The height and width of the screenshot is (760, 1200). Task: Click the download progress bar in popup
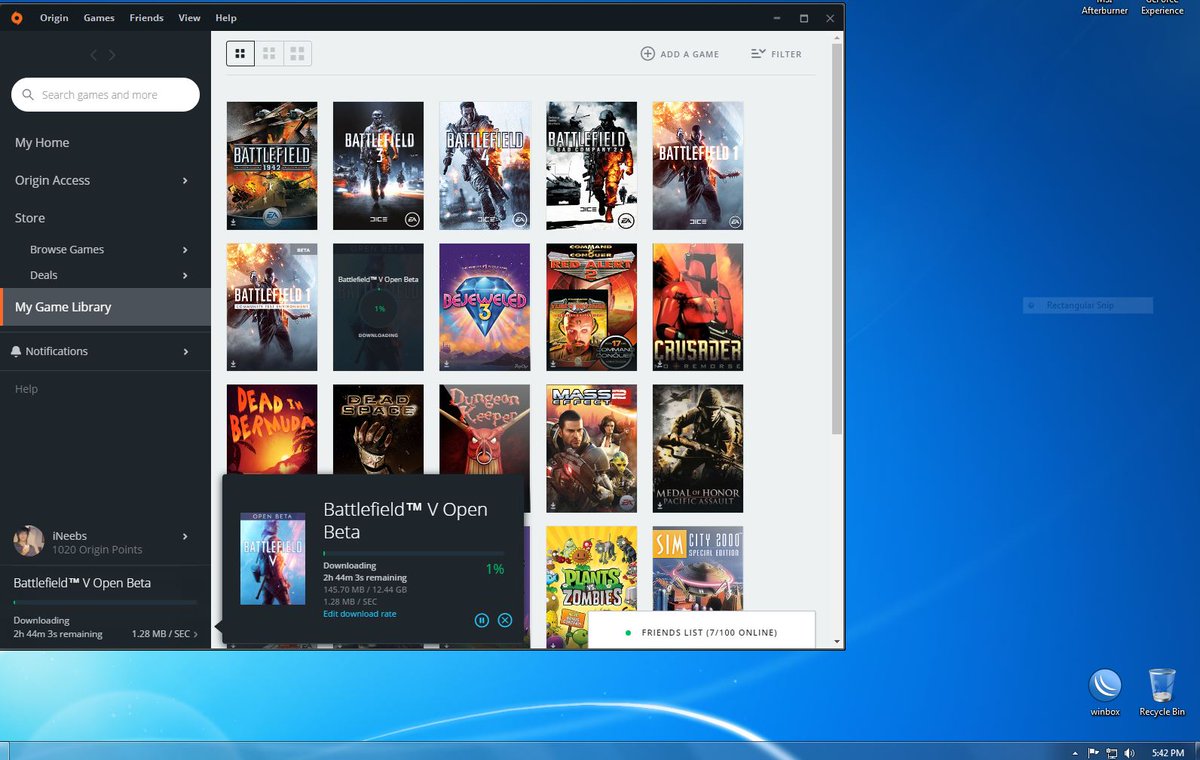click(x=414, y=553)
